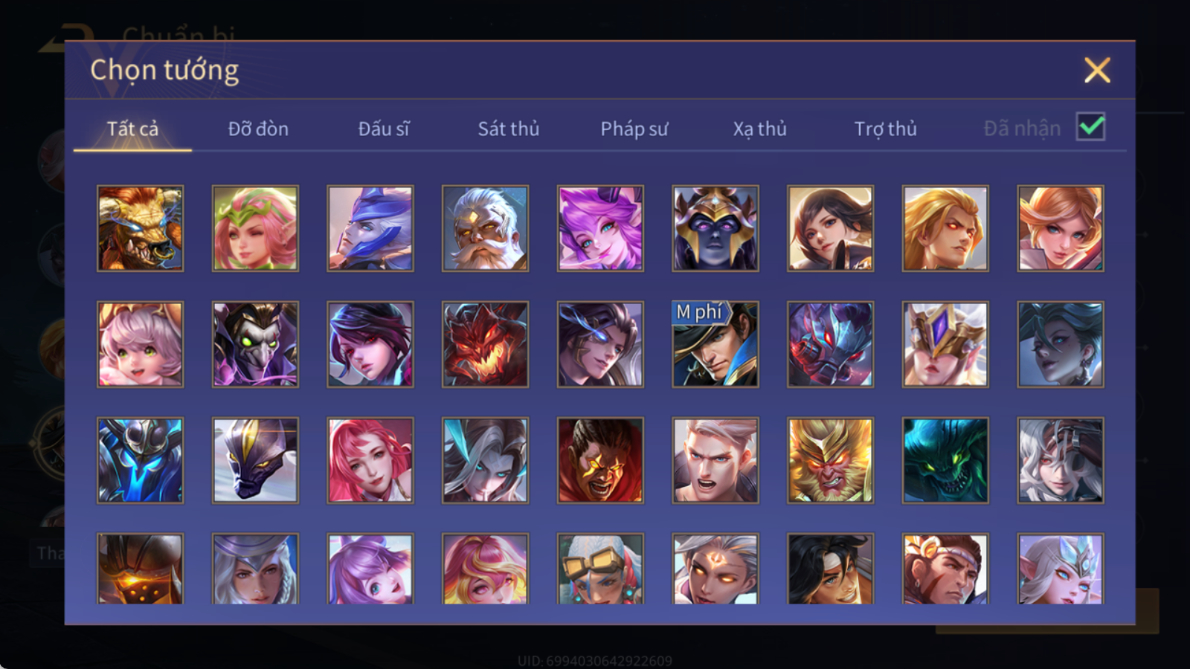Open the Sát thủ tab

pyautogui.click(x=508, y=129)
